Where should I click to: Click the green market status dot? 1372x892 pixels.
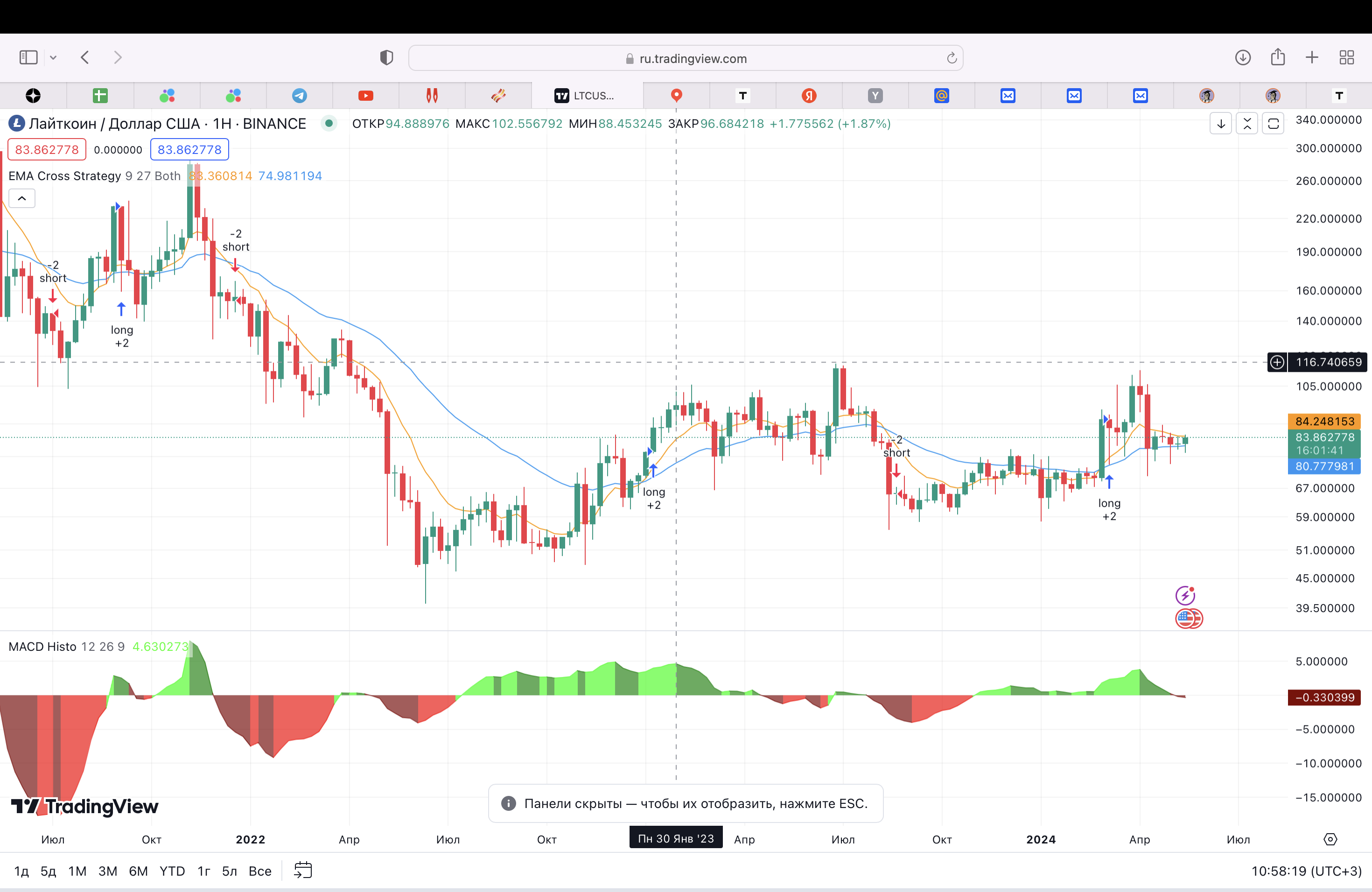[329, 123]
